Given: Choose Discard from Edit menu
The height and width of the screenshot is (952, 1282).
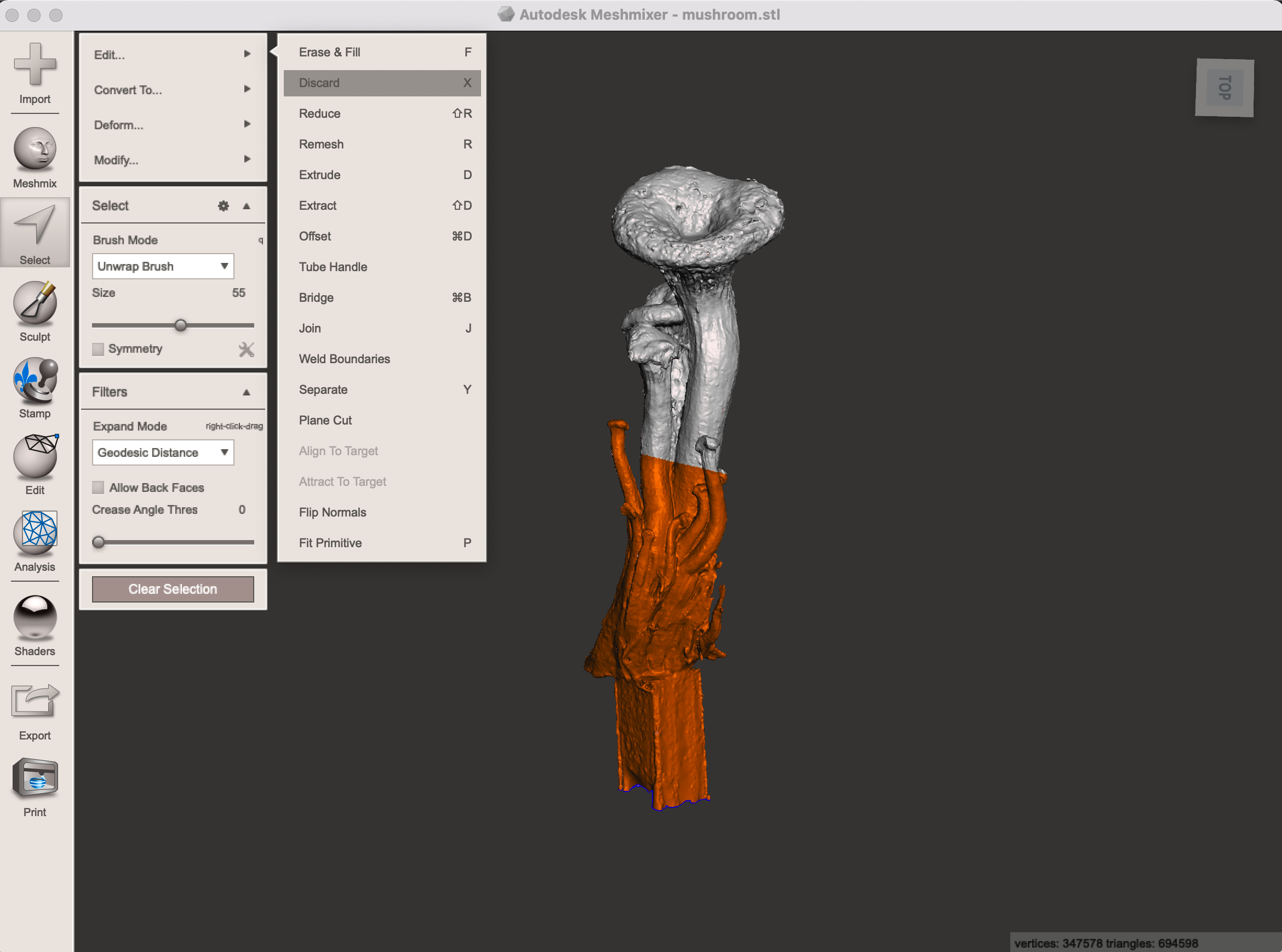Looking at the screenshot, I should (x=382, y=83).
